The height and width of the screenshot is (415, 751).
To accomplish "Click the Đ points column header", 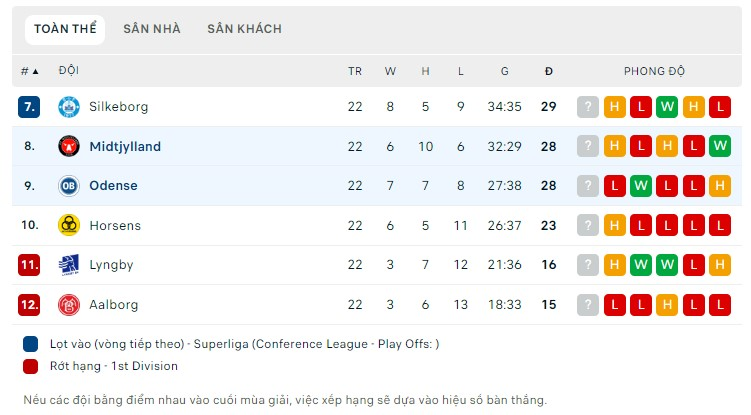I will (x=549, y=71).
